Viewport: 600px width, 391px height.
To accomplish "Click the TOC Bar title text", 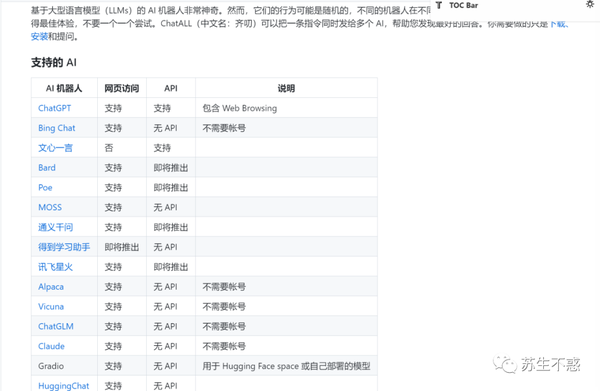I will click(463, 5).
